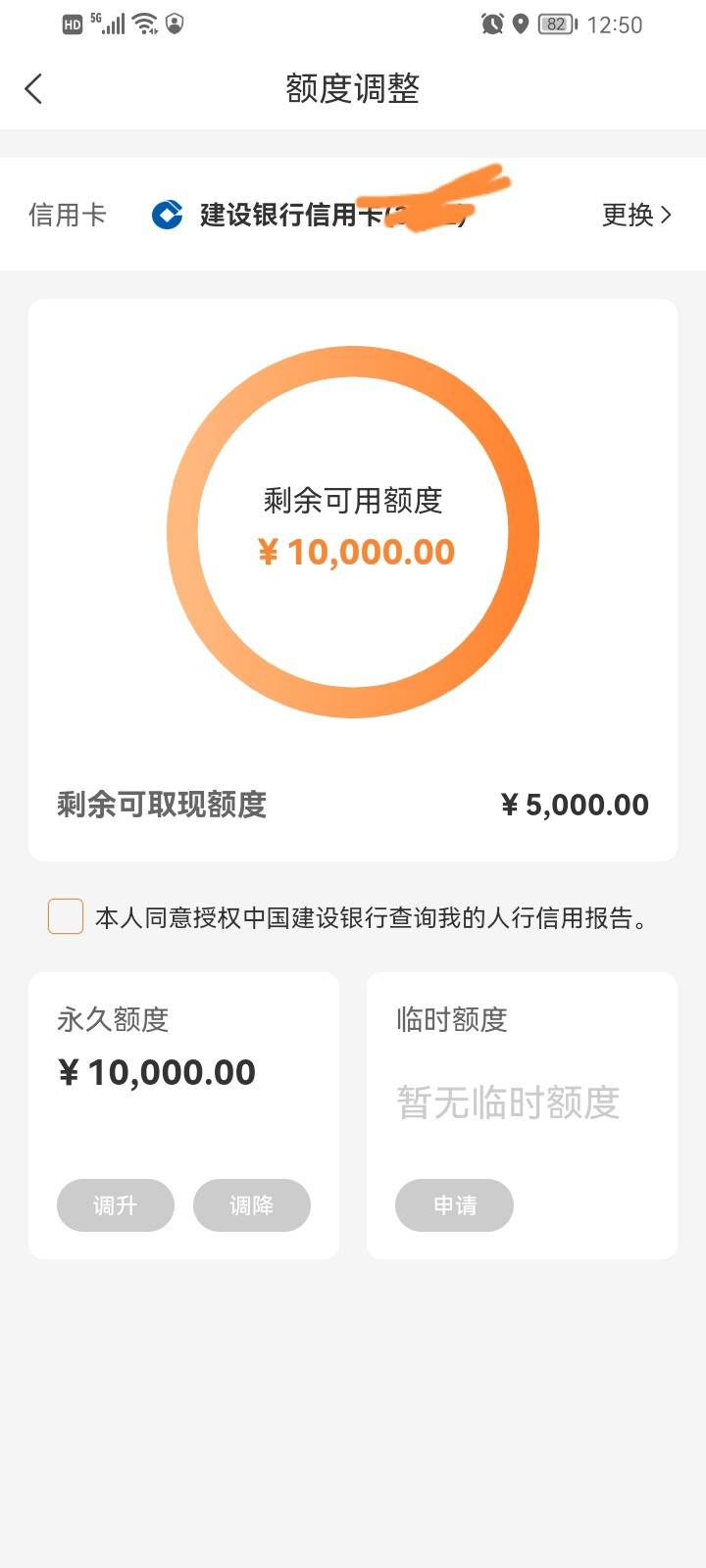Tap the 5G signal strength icon
706x1568 pixels.
point(108,24)
